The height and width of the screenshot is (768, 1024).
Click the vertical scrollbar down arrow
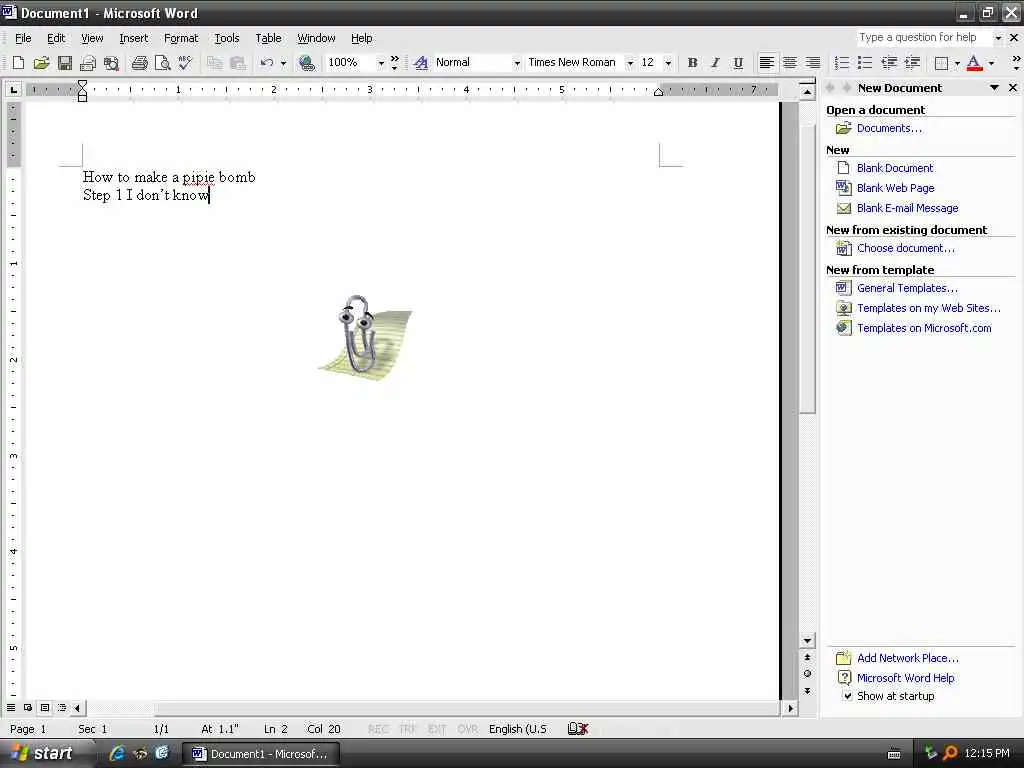pyautogui.click(x=808, y=641)
